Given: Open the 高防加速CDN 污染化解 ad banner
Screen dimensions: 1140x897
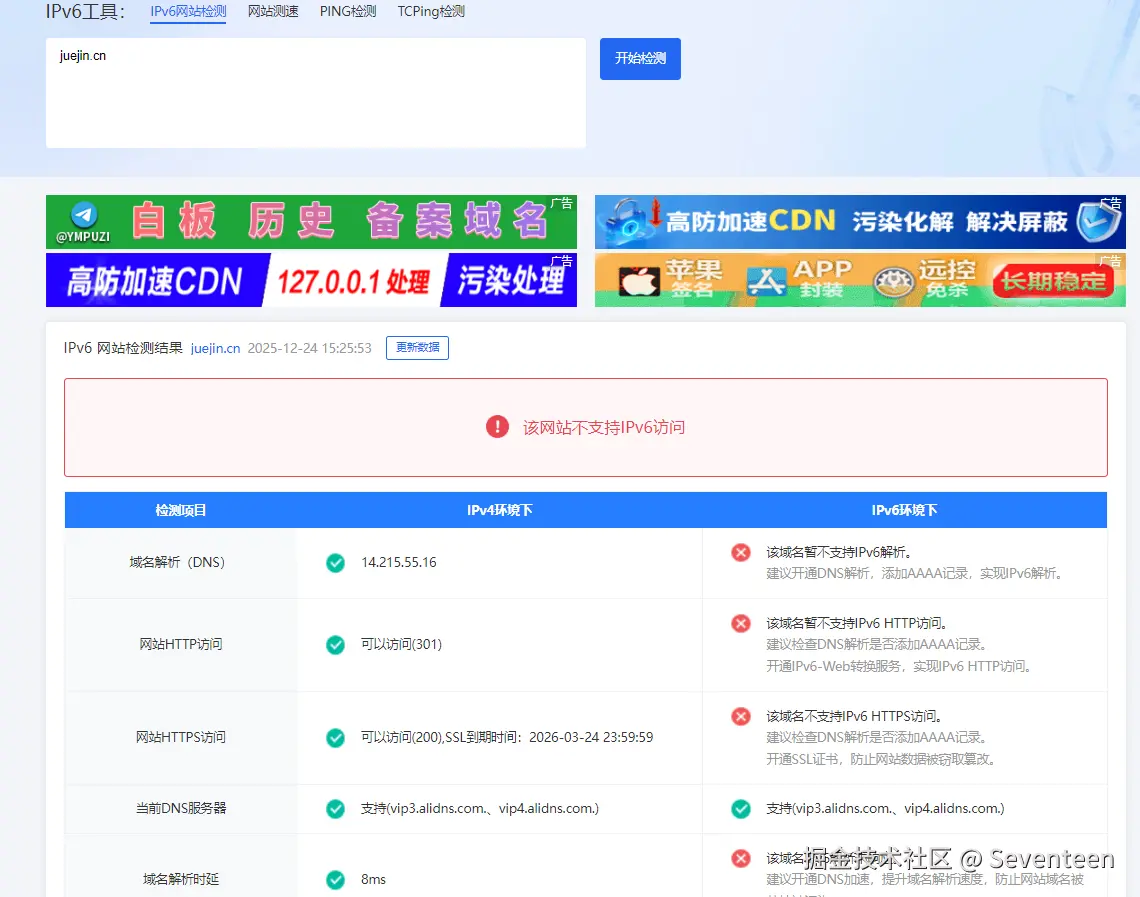Looking at the screenshot, I should coord(860,222).
